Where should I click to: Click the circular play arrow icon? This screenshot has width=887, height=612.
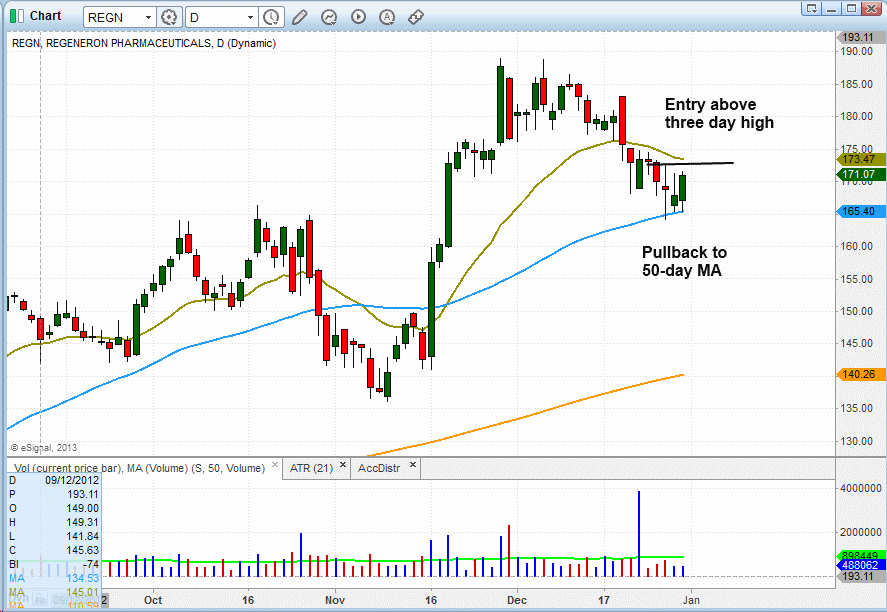[x=358, y=17]
